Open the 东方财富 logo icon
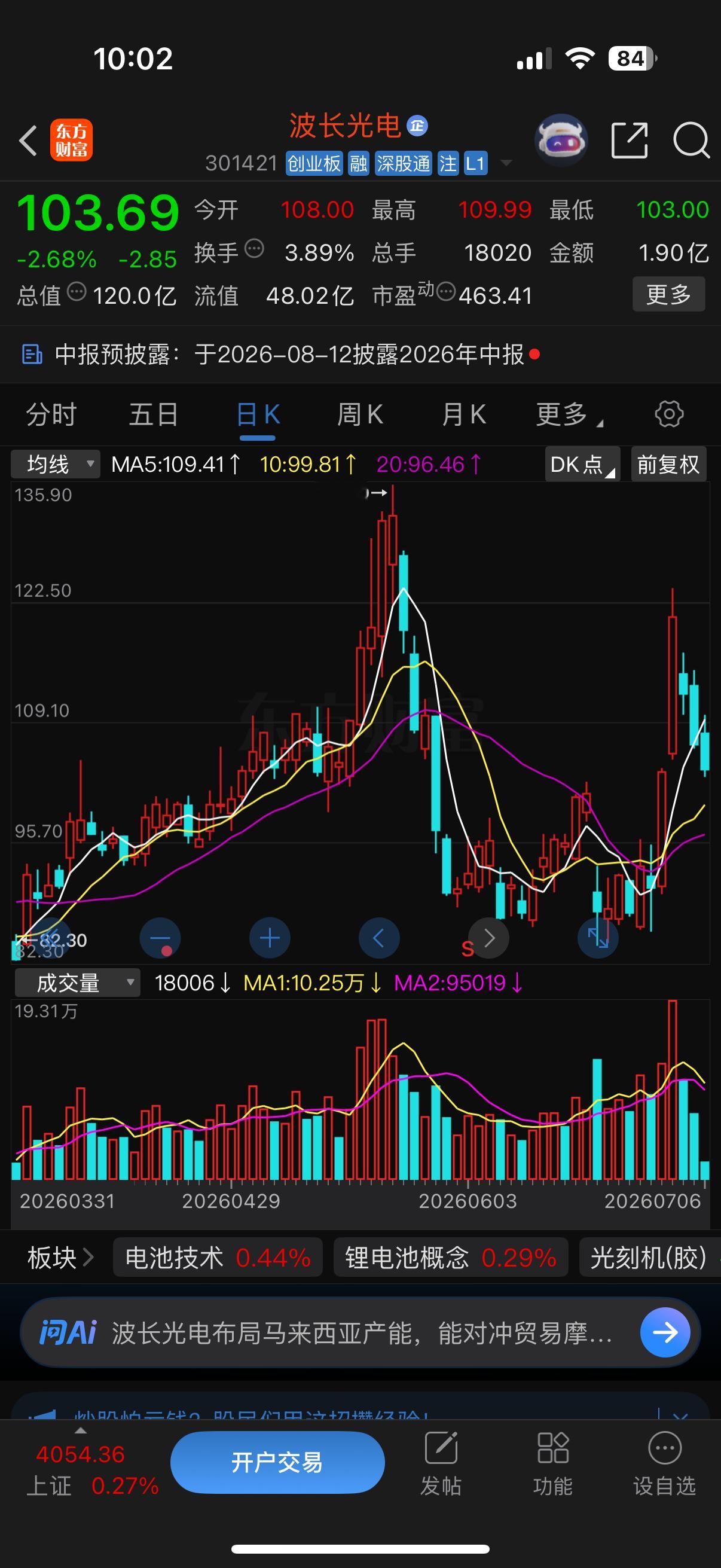Screen dimensions: 721x1568 click(71, 140)
